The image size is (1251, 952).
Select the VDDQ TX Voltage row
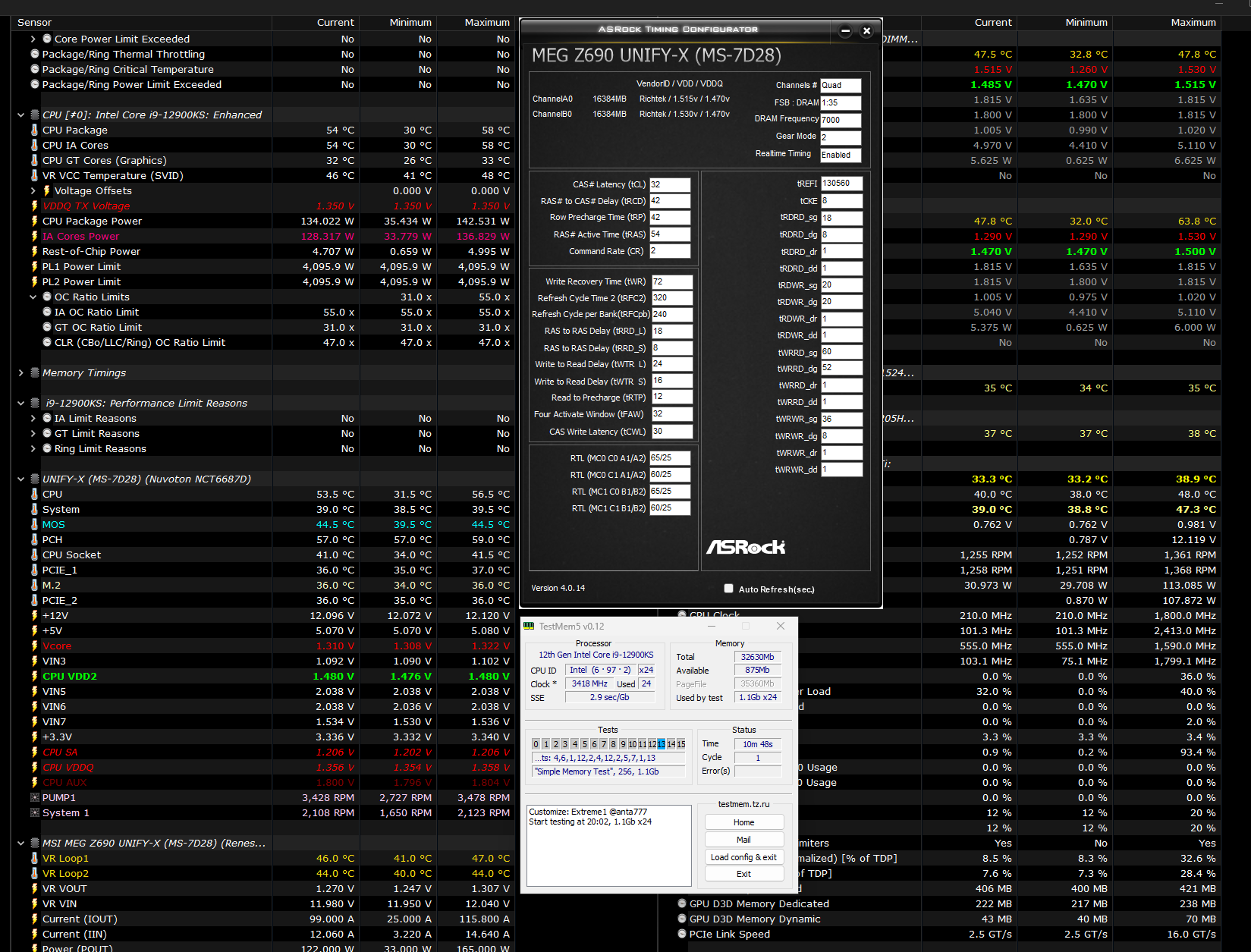(263, 206)
